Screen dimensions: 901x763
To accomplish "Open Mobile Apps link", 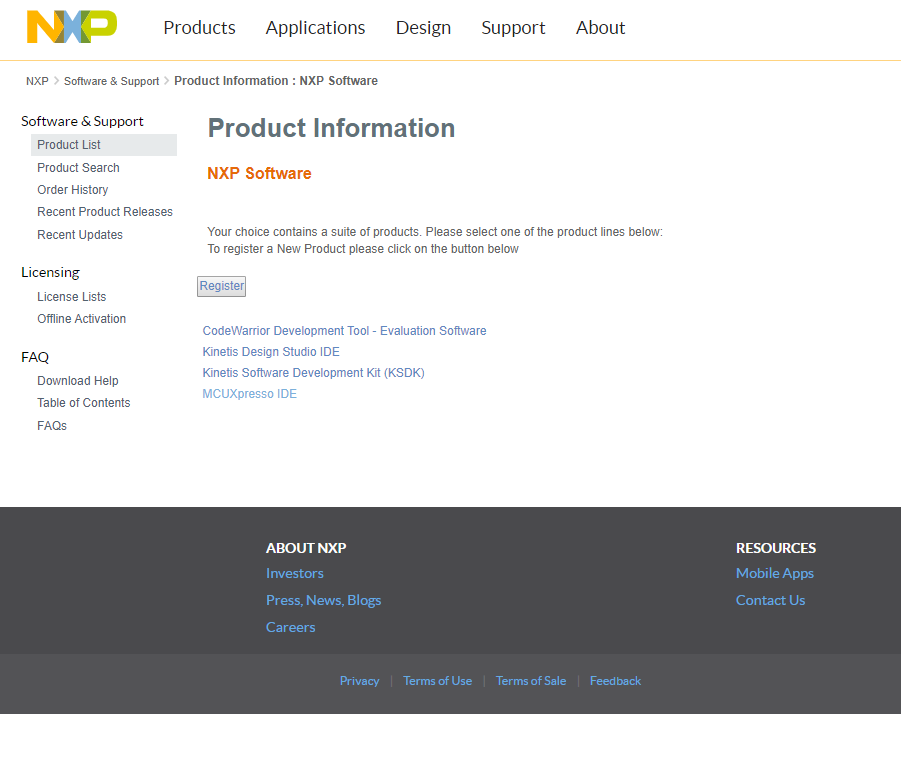I will click(x=775, y=573).
